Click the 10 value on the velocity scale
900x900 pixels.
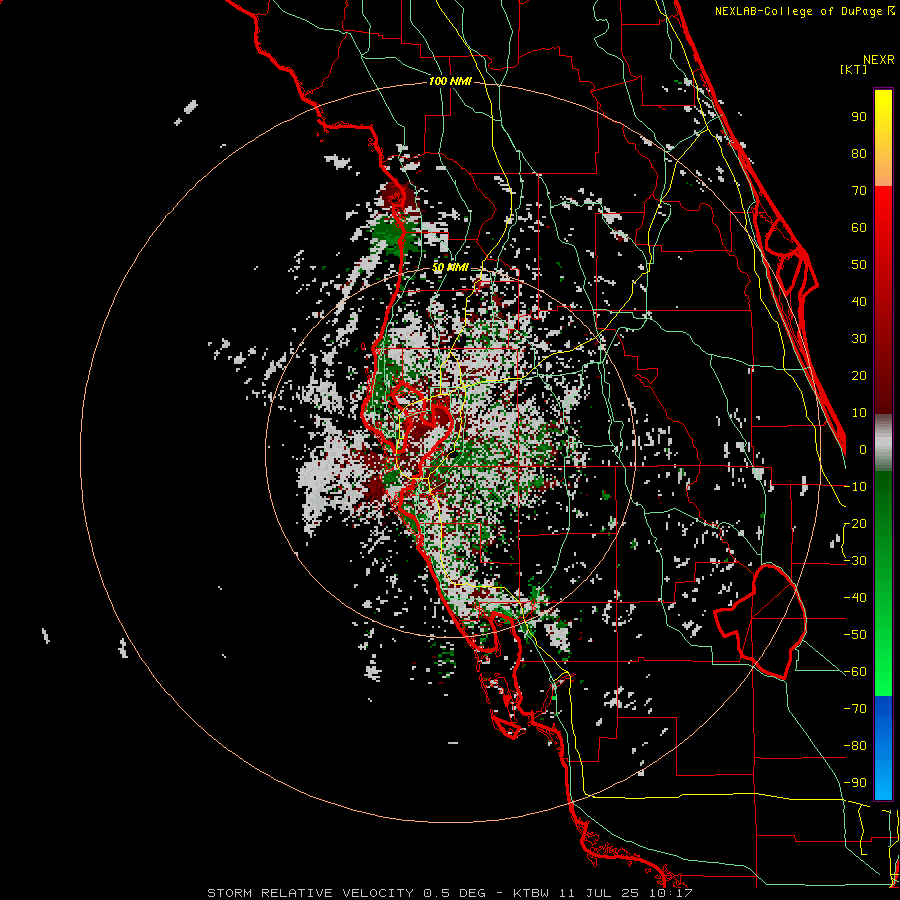tap(859, 413)
